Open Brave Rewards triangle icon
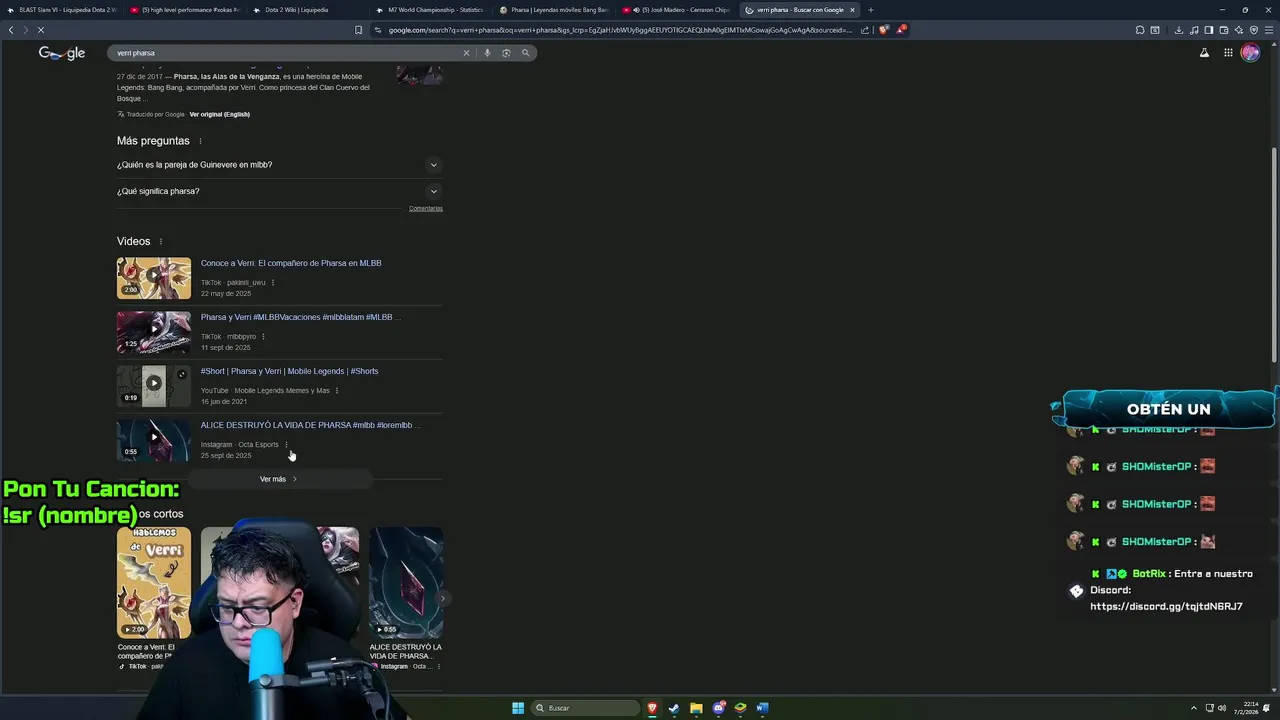Viewport: 1280px width, 720px height. 901,30
